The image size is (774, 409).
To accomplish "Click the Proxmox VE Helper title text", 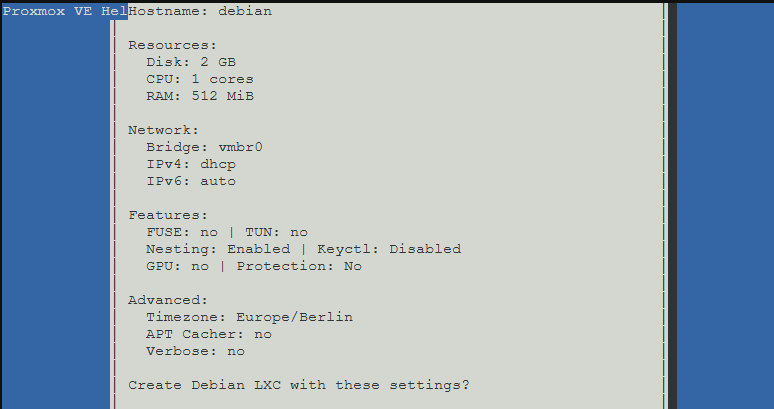I will pos(64,11).
